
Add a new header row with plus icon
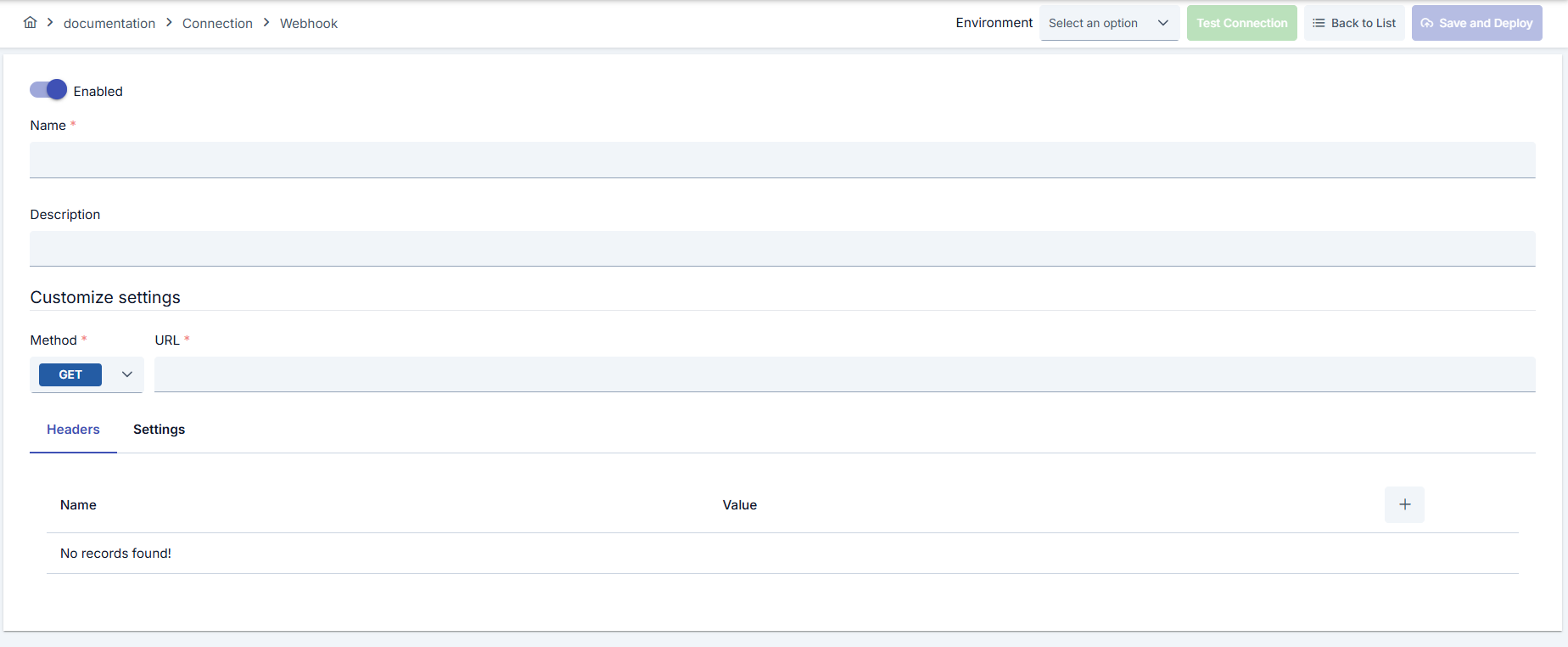pyautogui.click(x=1404, y=504)
